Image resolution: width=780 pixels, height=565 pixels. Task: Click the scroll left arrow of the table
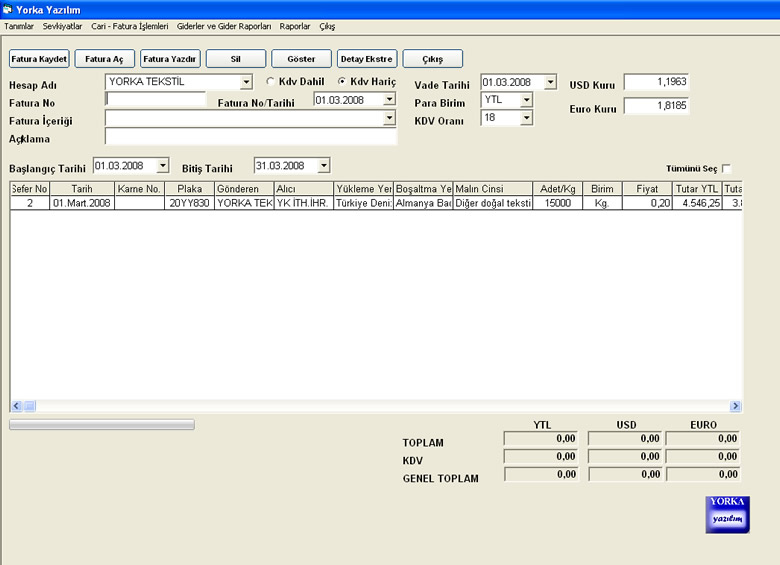point(16,406)
